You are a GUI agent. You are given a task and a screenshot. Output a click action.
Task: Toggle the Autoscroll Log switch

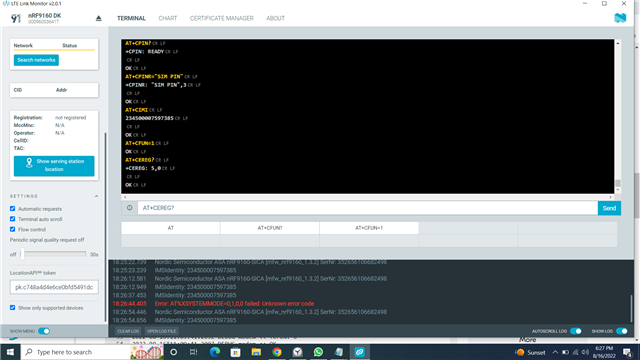point(576,331)
